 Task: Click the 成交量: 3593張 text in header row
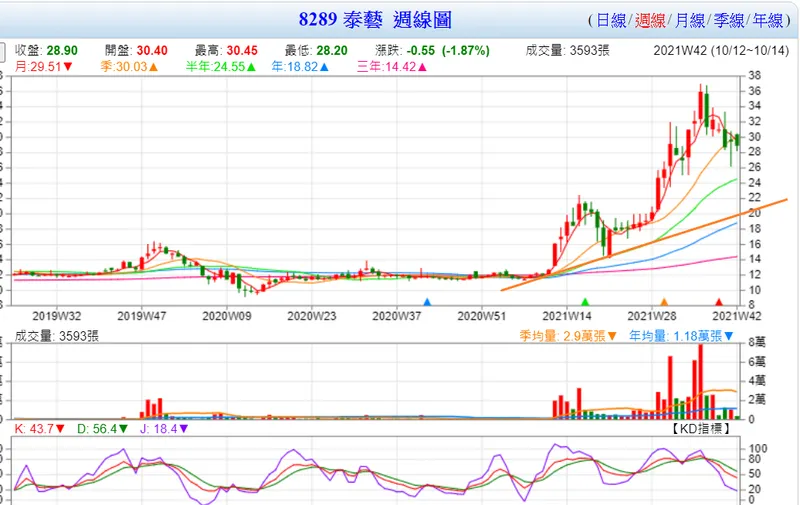(x=567, y=50)
